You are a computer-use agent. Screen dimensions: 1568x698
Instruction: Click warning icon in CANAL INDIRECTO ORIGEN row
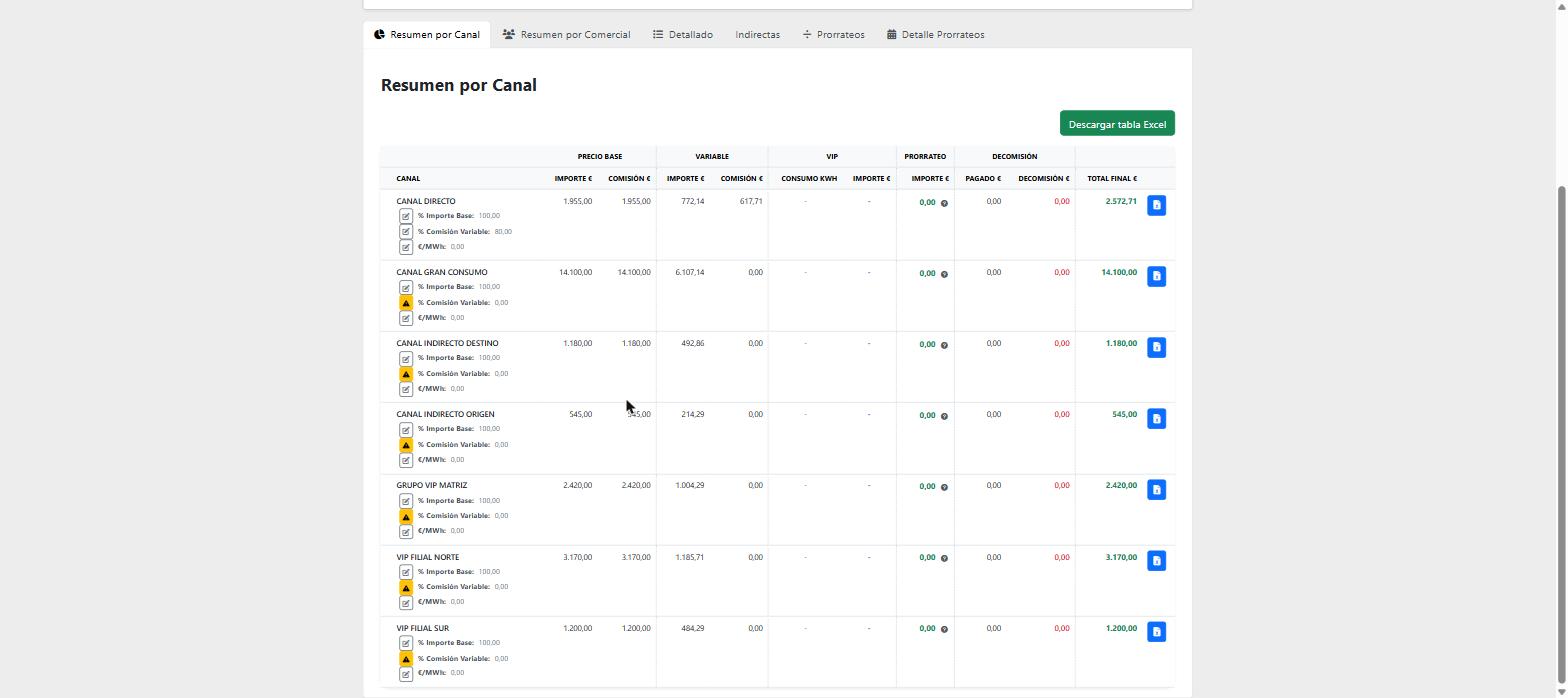[406, 445]
